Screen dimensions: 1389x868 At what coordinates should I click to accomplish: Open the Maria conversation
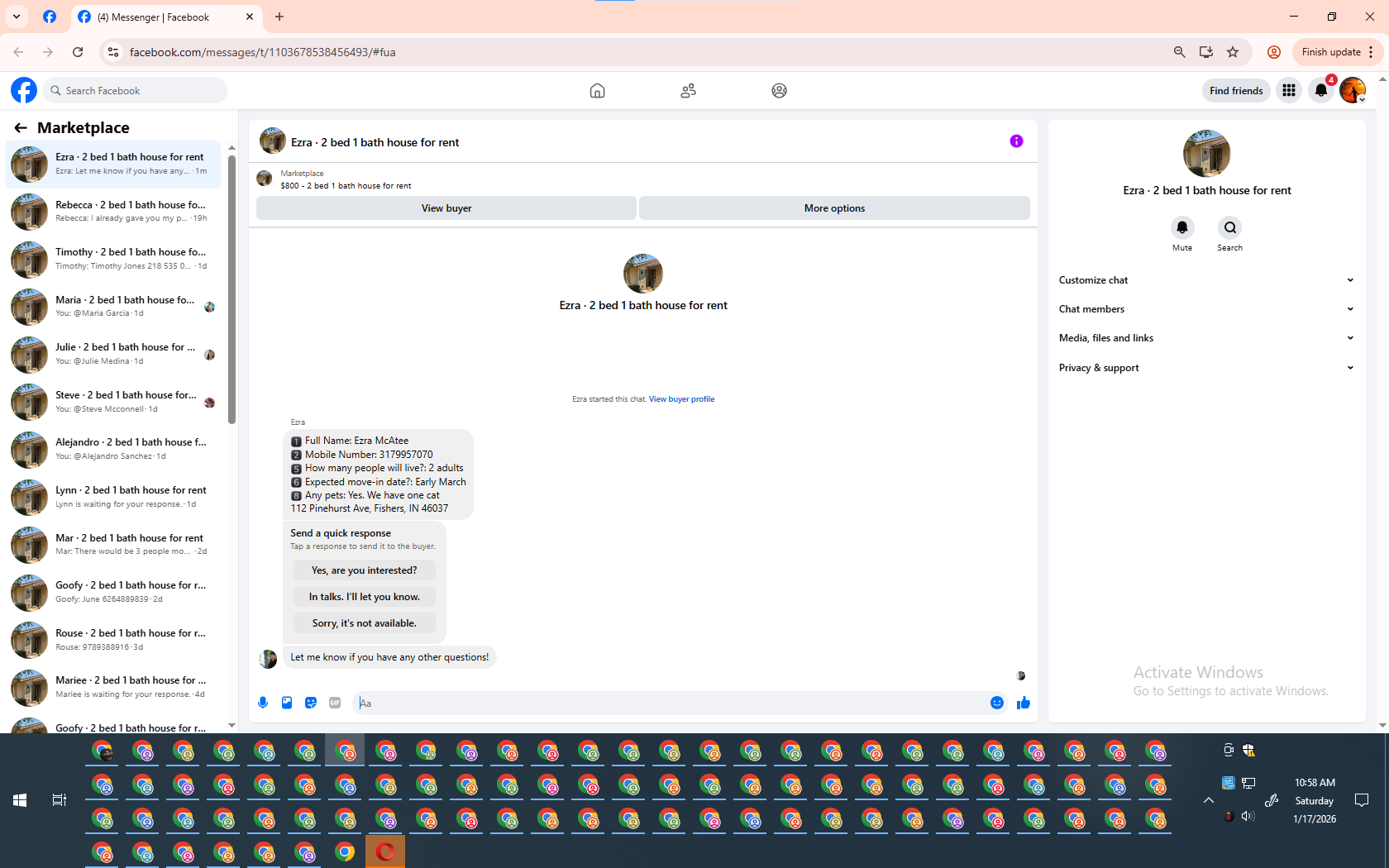113,307
